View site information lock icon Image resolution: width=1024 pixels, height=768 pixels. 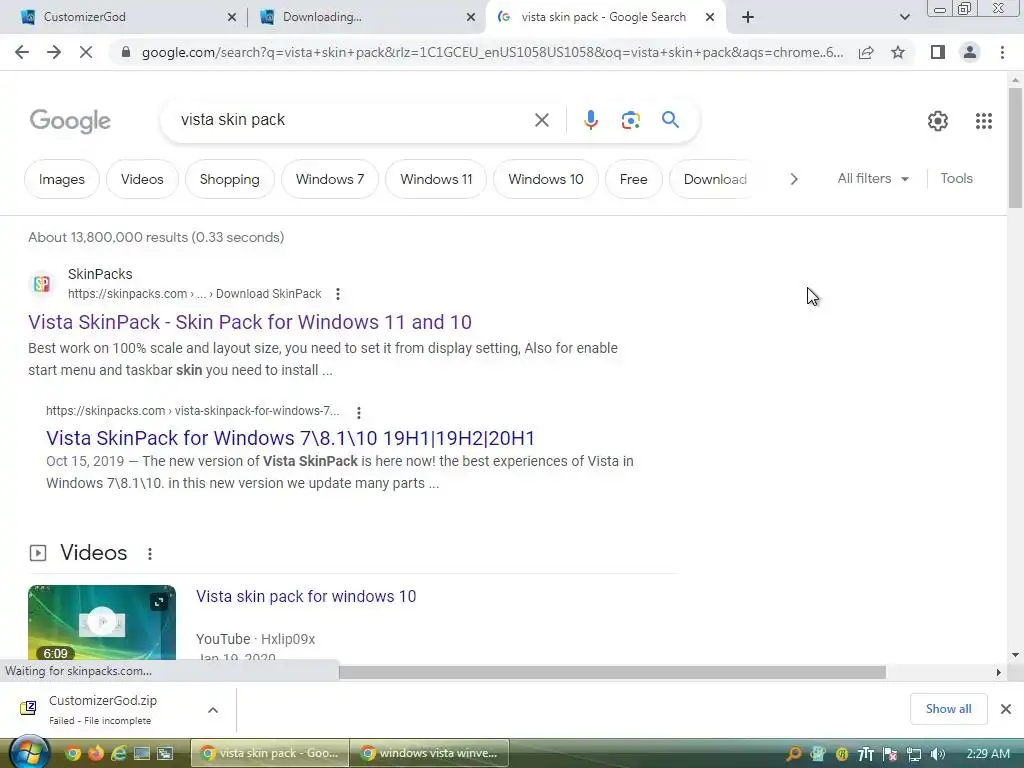125,52
